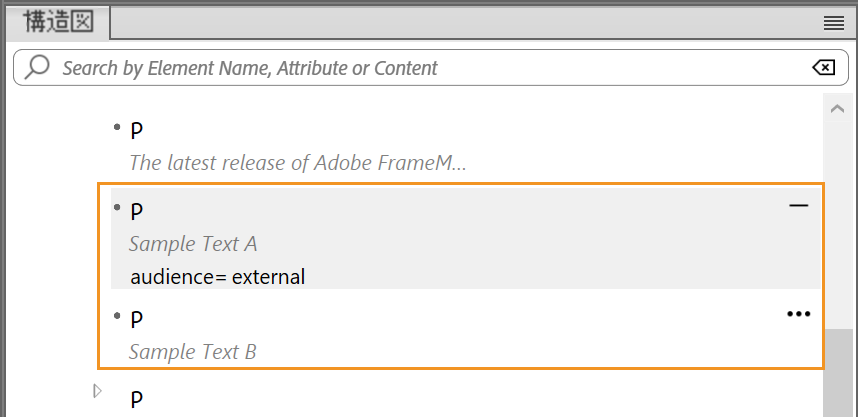
Task: Select the first P element bullet
Action: (117, 127)
